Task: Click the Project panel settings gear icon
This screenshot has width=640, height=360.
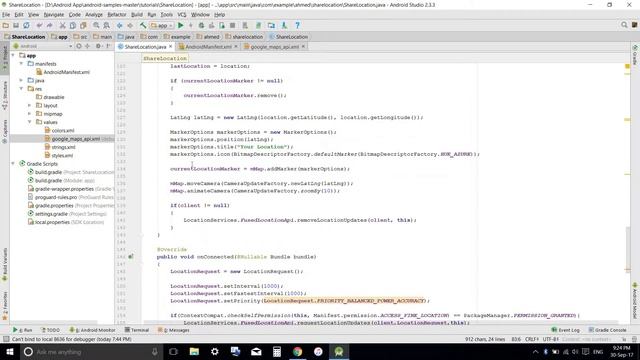Action: tap(98, 46)
